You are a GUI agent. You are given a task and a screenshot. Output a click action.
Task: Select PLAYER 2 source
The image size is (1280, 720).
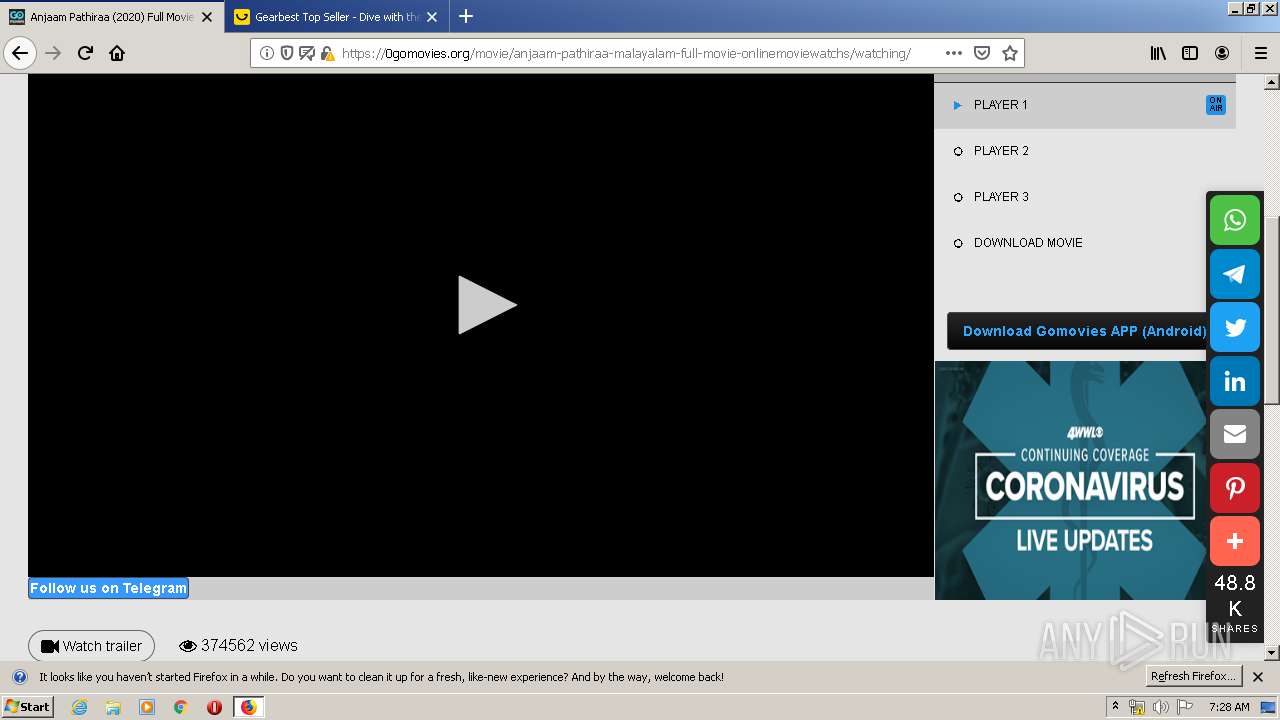(1085, 151)
